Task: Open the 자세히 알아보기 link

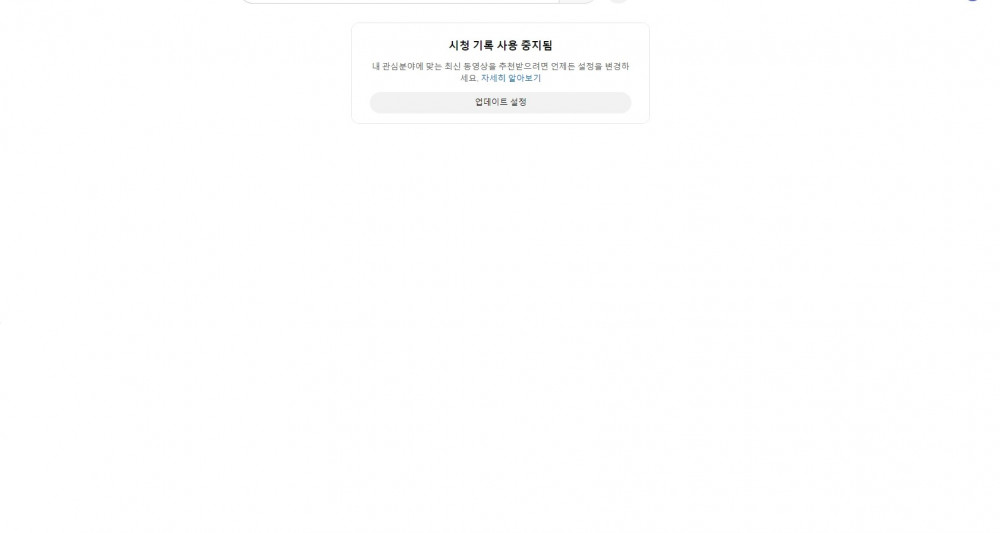Action: pyautogui.click(x=510, y=78)
